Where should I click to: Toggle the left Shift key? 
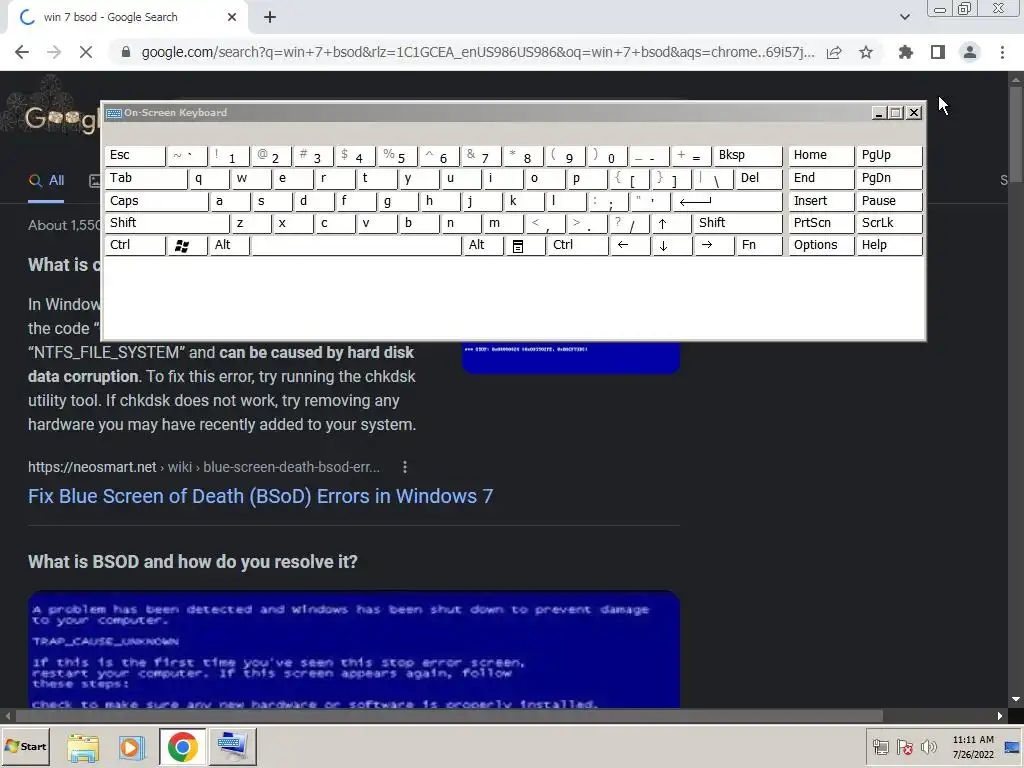167,223
